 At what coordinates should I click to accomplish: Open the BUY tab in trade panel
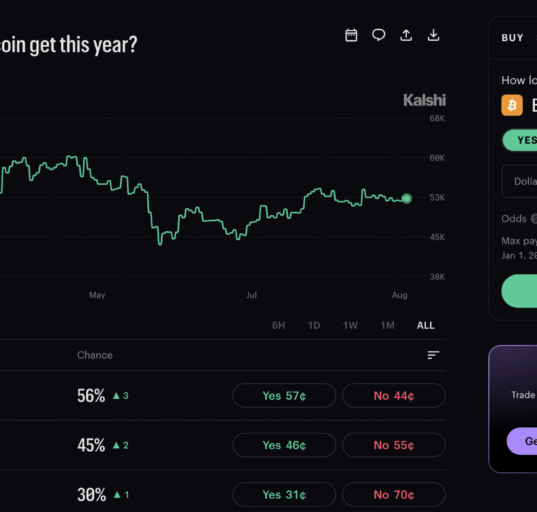pos(512,38)
